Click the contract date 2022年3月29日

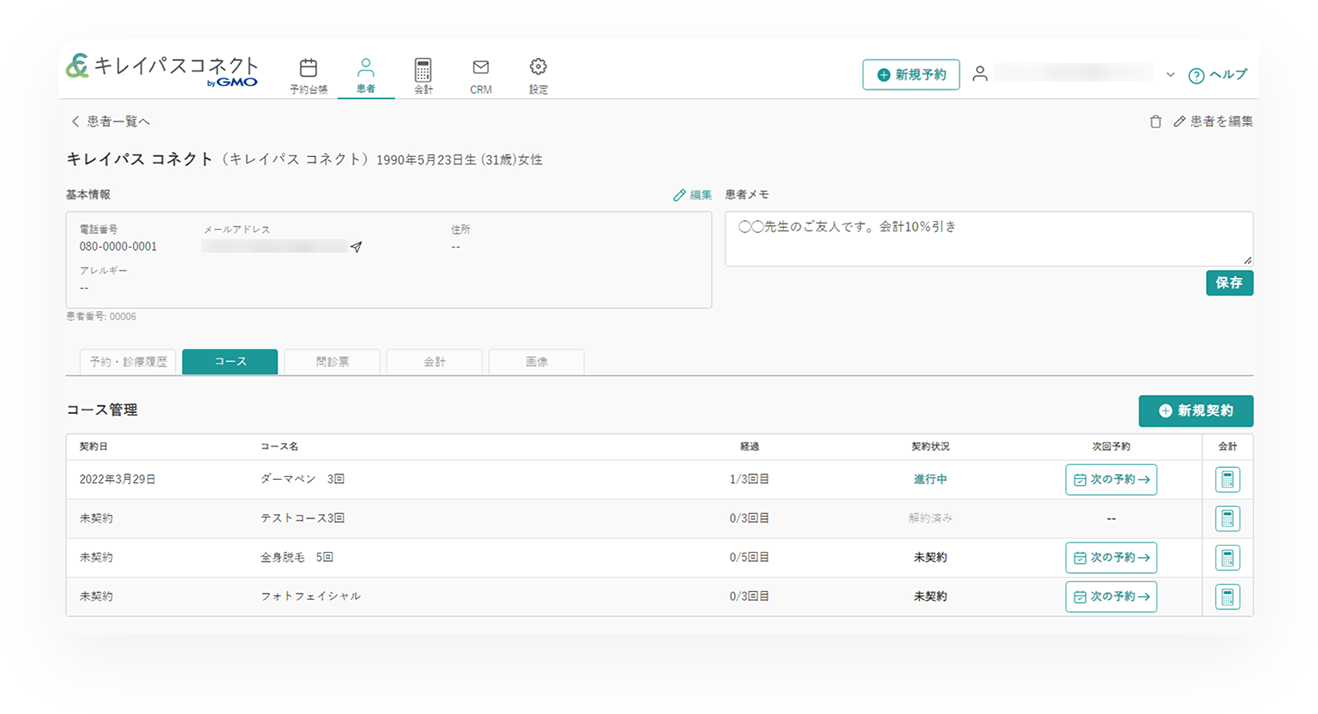117,480
